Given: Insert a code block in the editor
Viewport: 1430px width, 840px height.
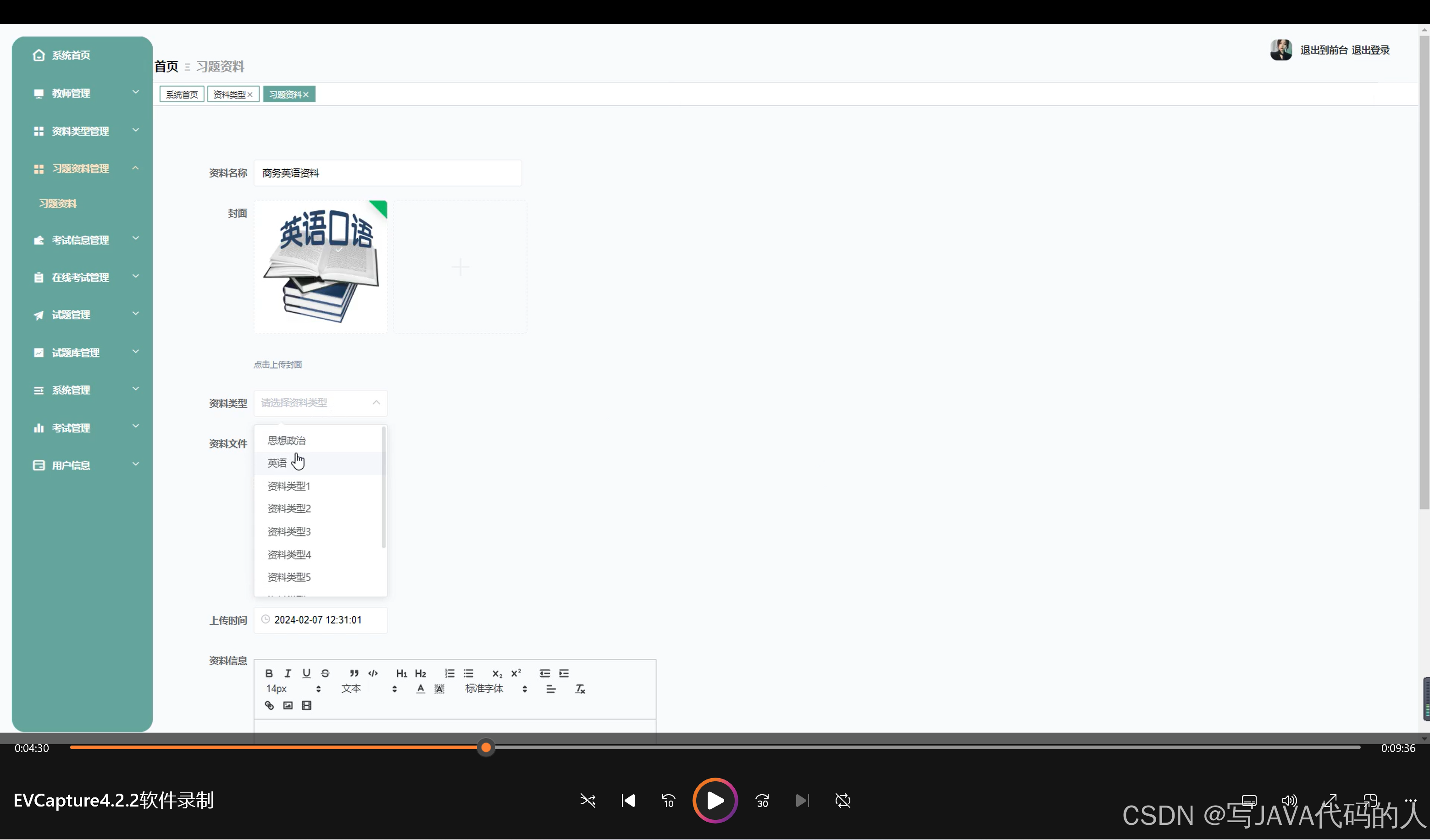Looking at the screenshot, I should [373, 673].
